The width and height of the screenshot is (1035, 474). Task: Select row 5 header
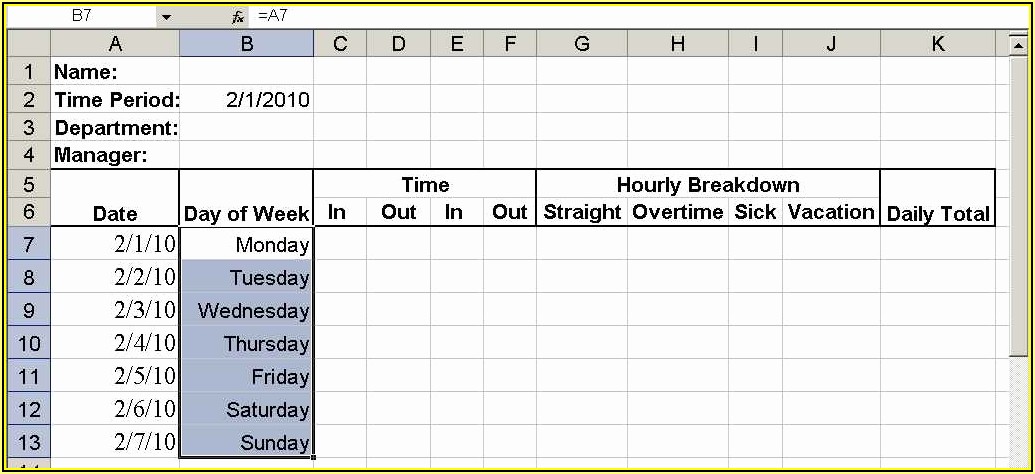28,185
